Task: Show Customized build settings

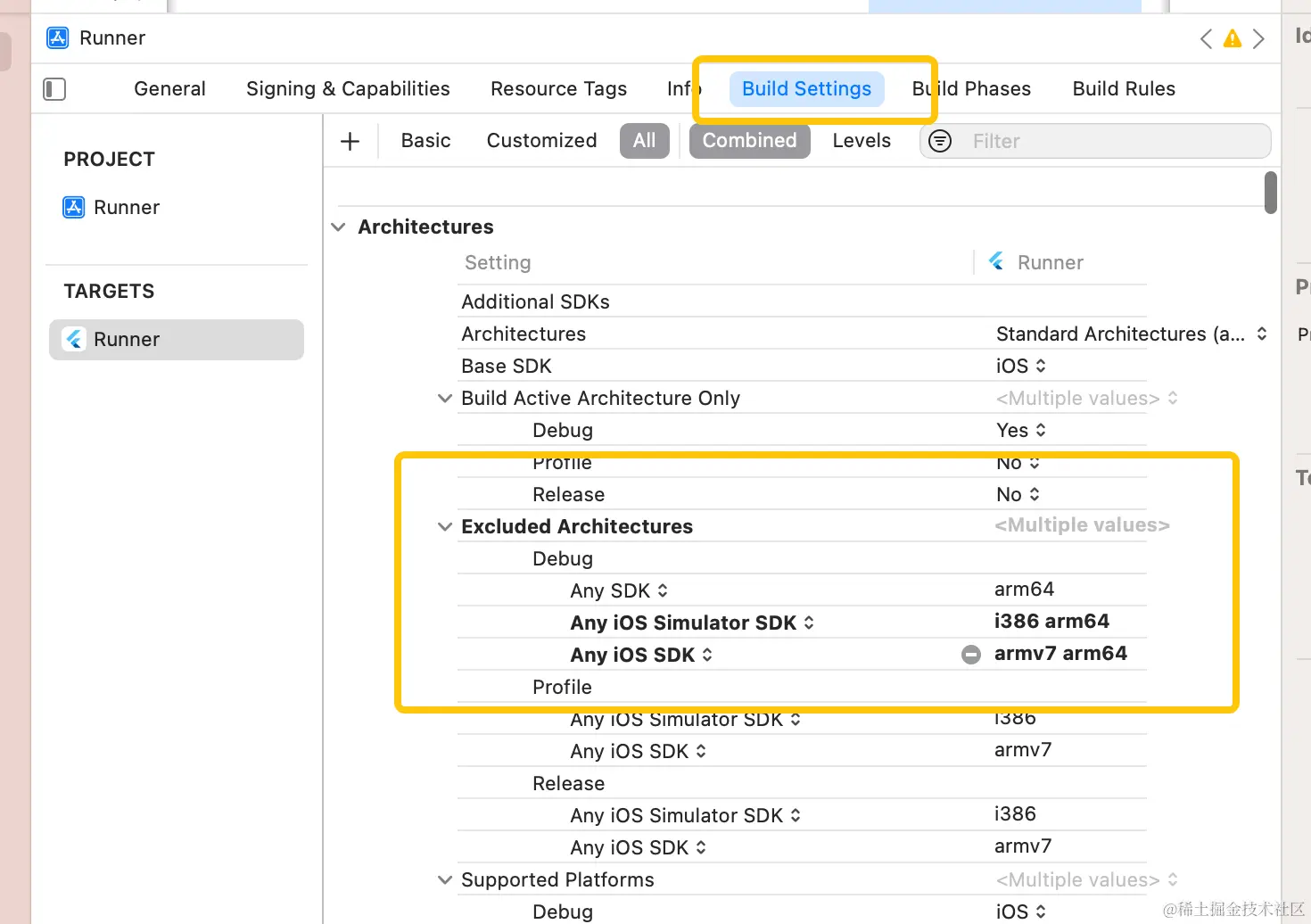Action: click(541, 141)
